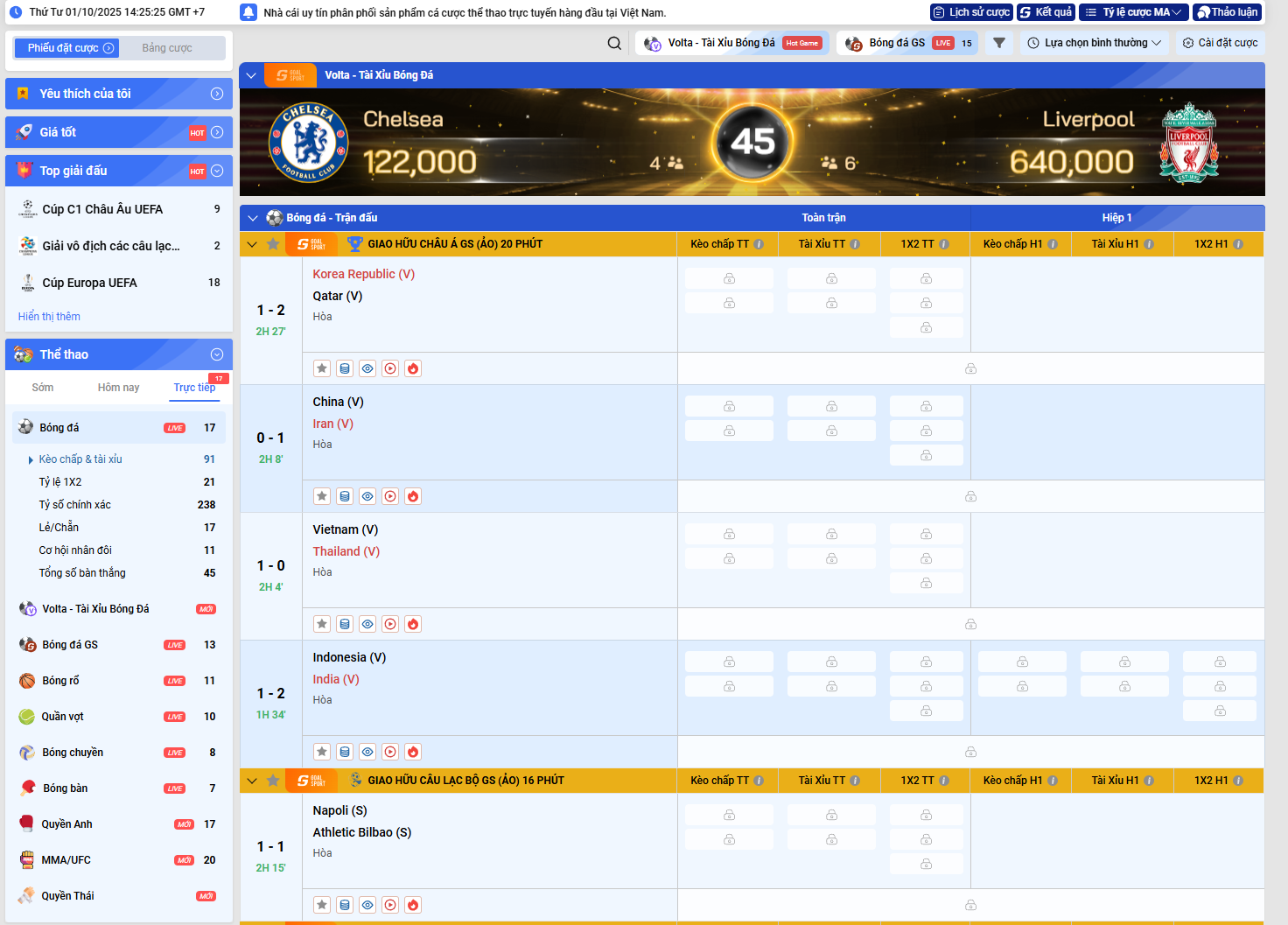Image resolution: width=1288 pixels, height=925 pixels.
Task: Expand Lựa chọn bình thường dropdown
Action: 1095,43
